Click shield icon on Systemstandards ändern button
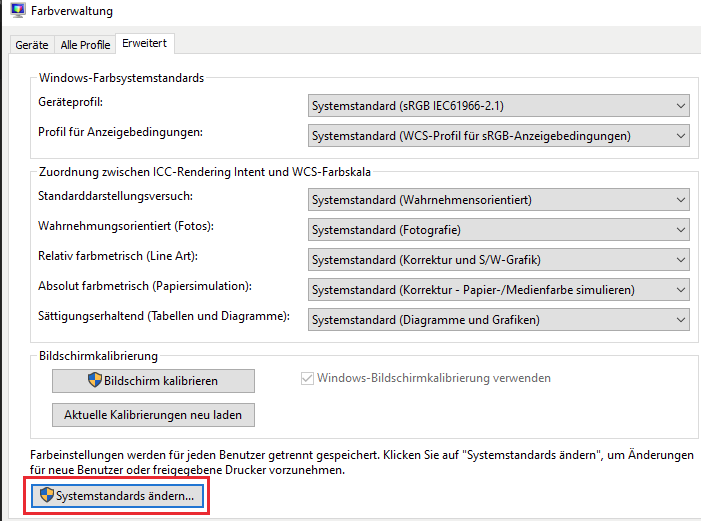 pos(46,495)
